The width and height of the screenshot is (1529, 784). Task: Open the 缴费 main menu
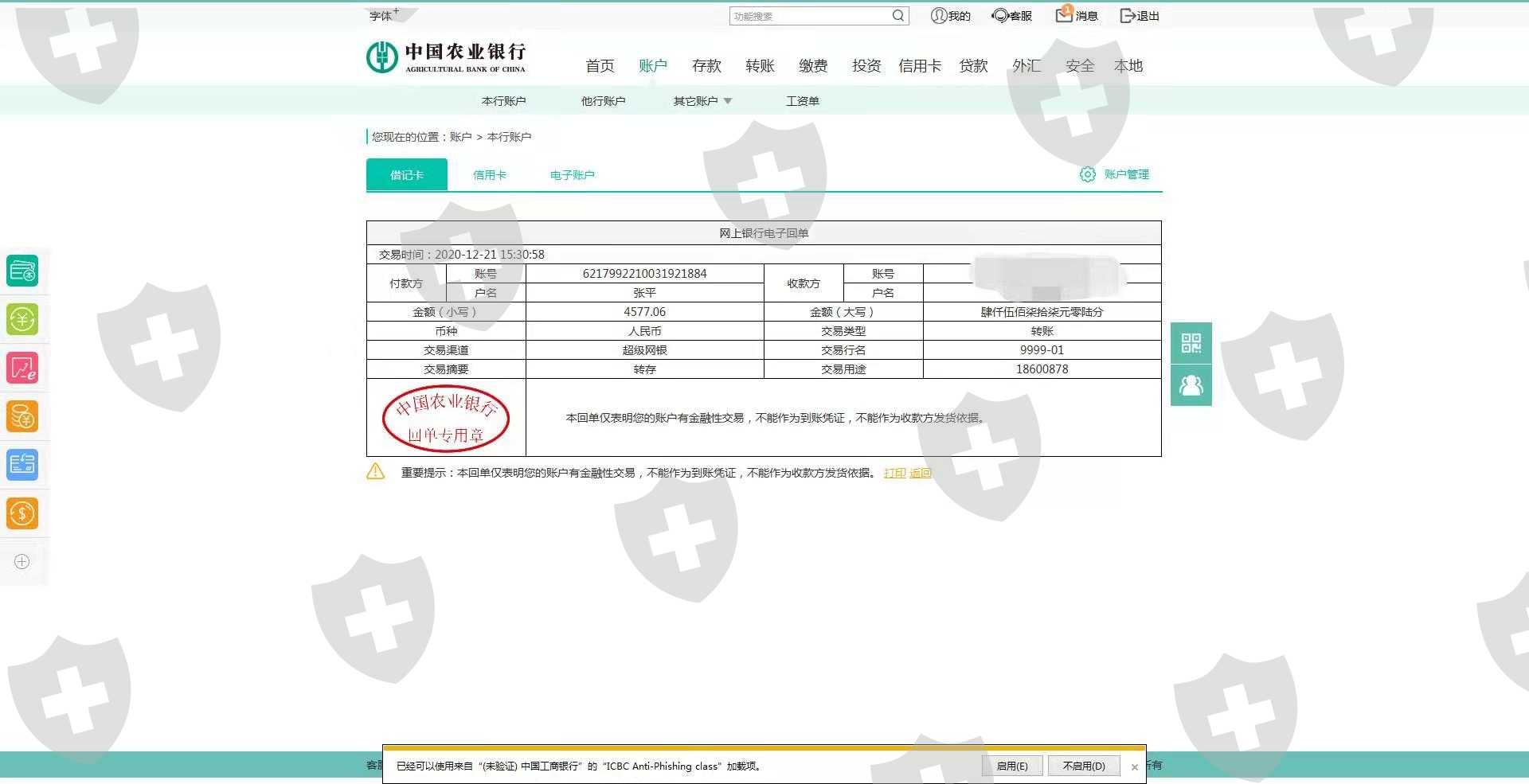(x=813, y=66)
